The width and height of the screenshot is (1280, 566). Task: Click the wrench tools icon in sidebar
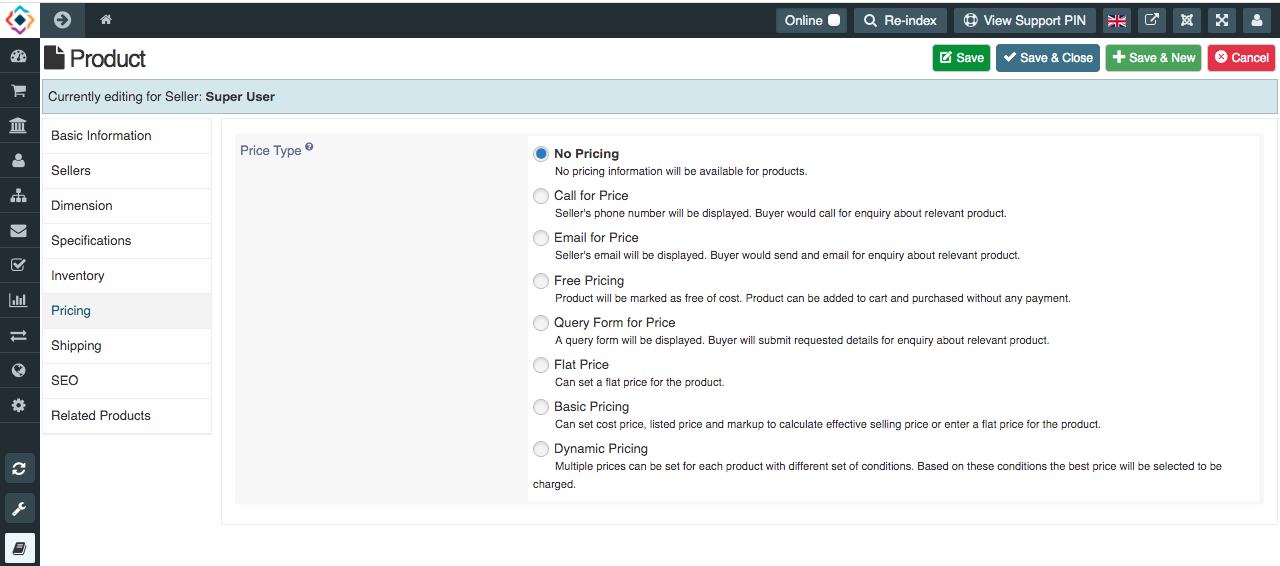(19, 508)
